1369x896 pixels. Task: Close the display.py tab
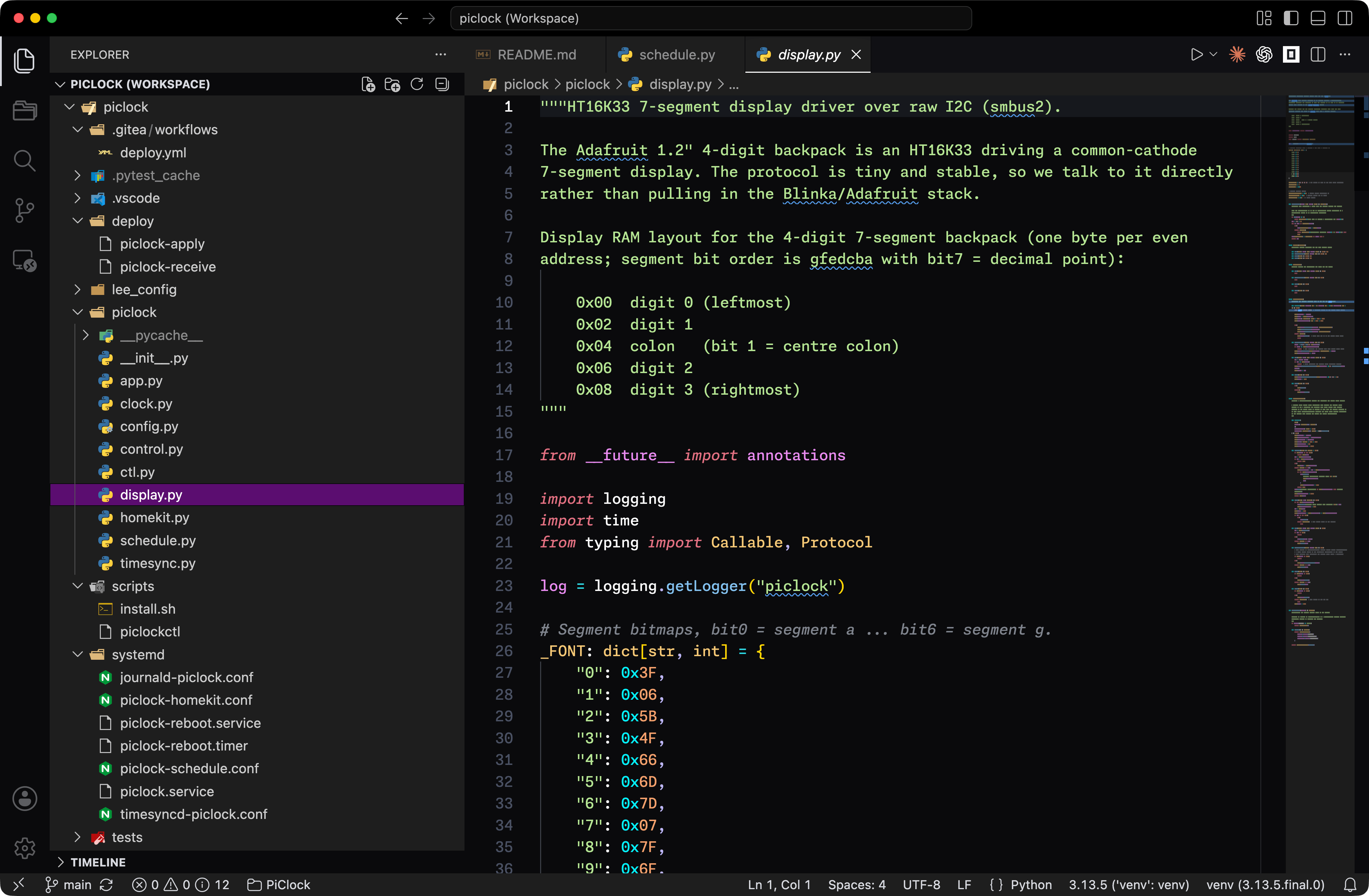pos(856,55)
